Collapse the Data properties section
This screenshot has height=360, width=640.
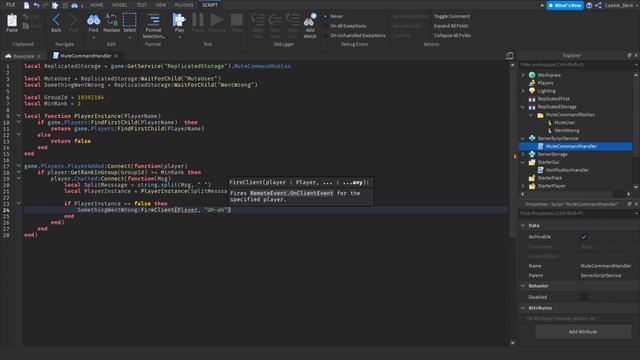[x=523, y=225]
